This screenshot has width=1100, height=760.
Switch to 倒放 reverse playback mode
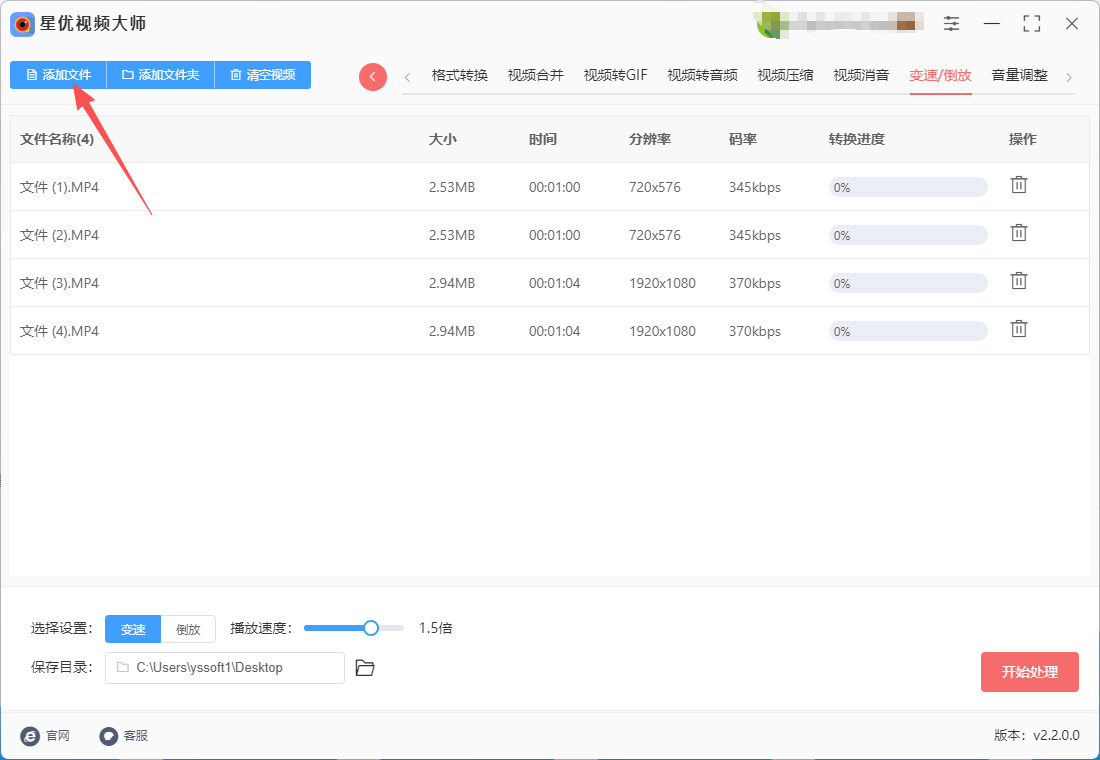coord(188,629)
